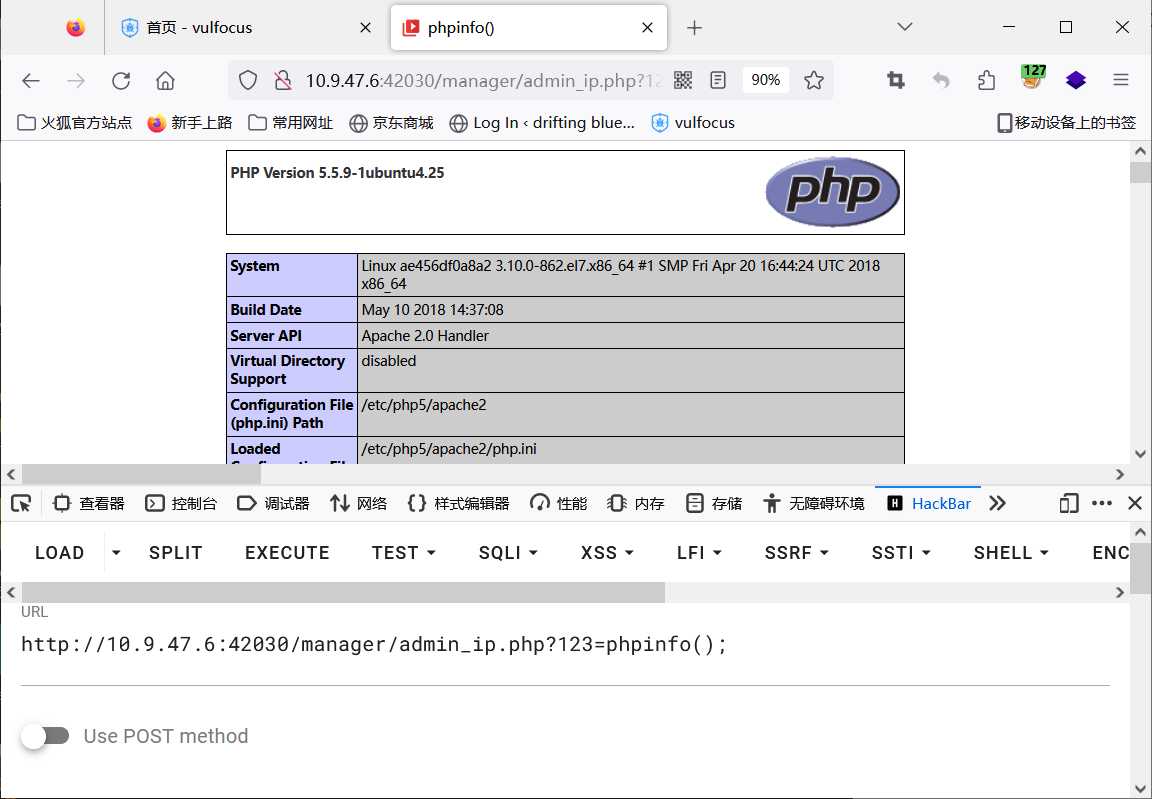Image resolution: width=1152 pixels, height=799 pixels.
Task: Switch to 网络 network panel
Action: click(x=359, y=504)
